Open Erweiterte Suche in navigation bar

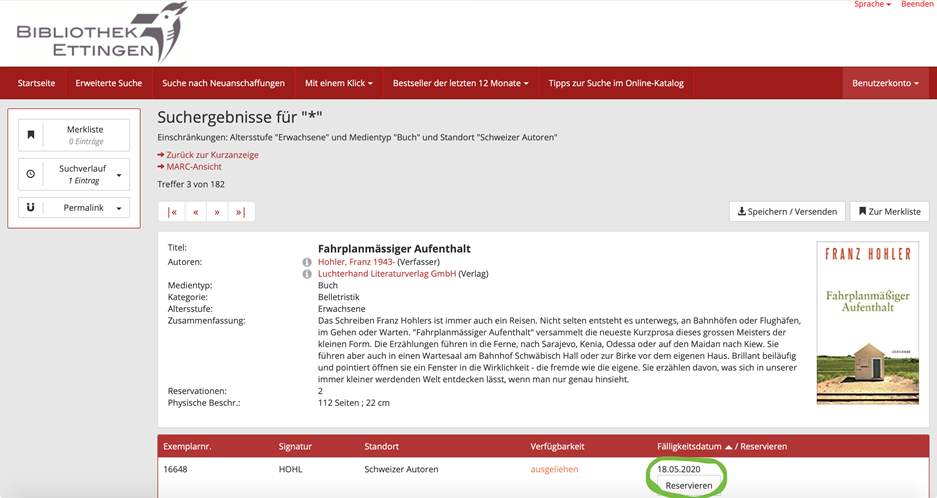[x=109, y=83]
